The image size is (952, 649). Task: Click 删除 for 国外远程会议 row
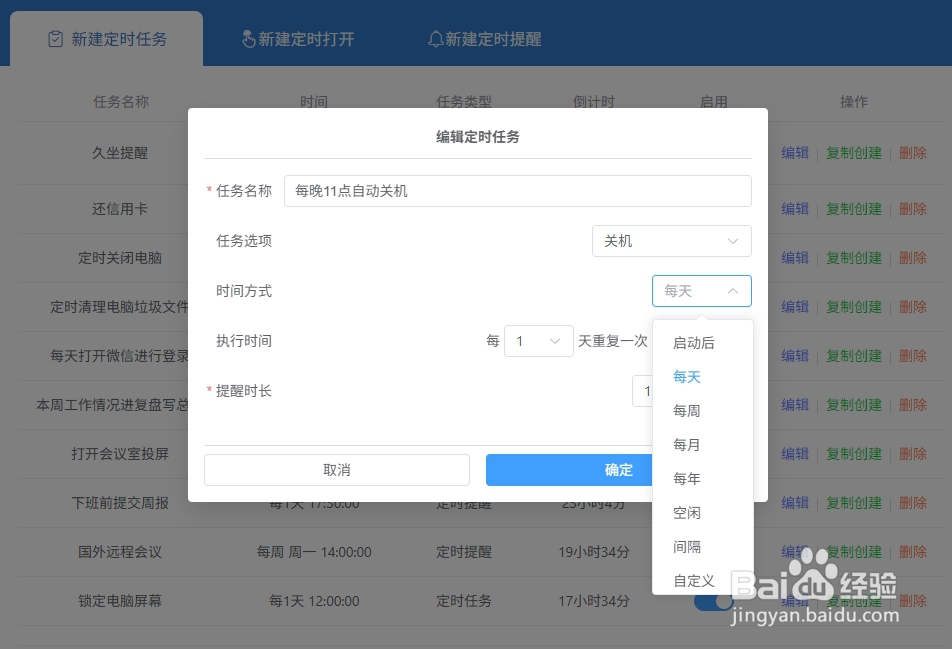pos(913,552)
